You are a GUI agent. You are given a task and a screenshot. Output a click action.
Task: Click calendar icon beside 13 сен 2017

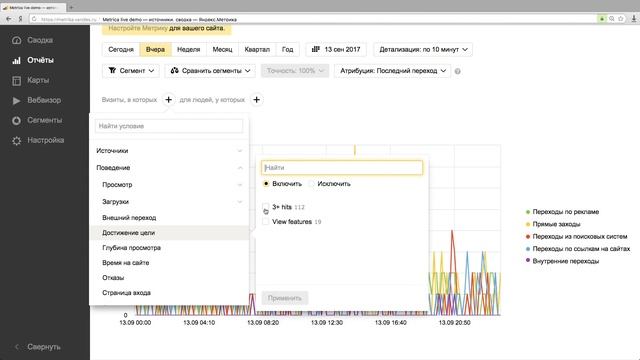(x=316, y=49)
